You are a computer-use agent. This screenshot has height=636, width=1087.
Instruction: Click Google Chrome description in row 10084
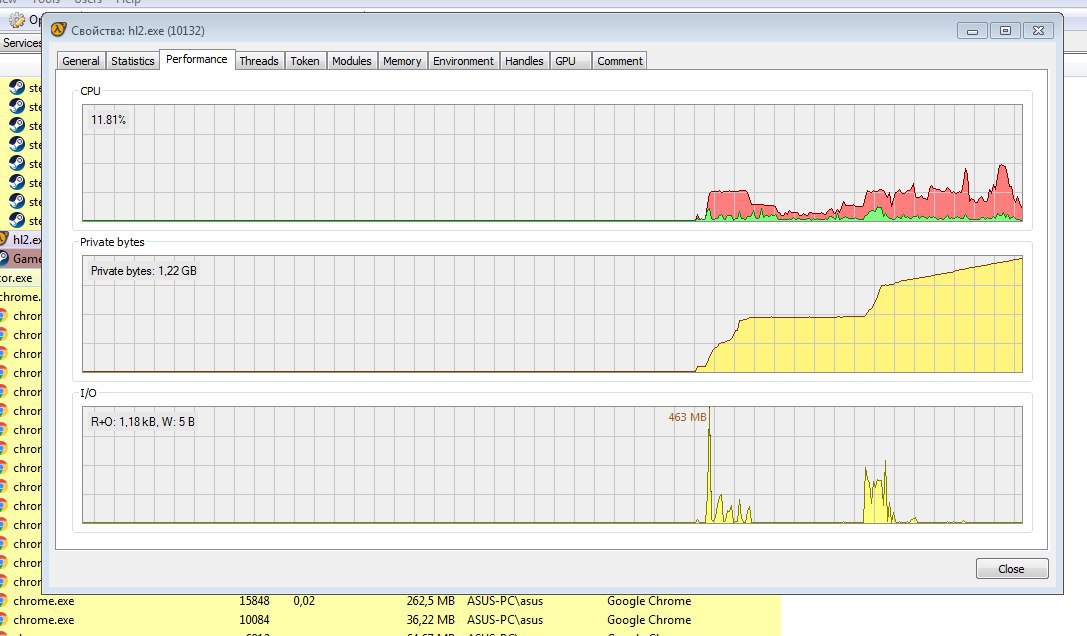(x=649, y=620)
